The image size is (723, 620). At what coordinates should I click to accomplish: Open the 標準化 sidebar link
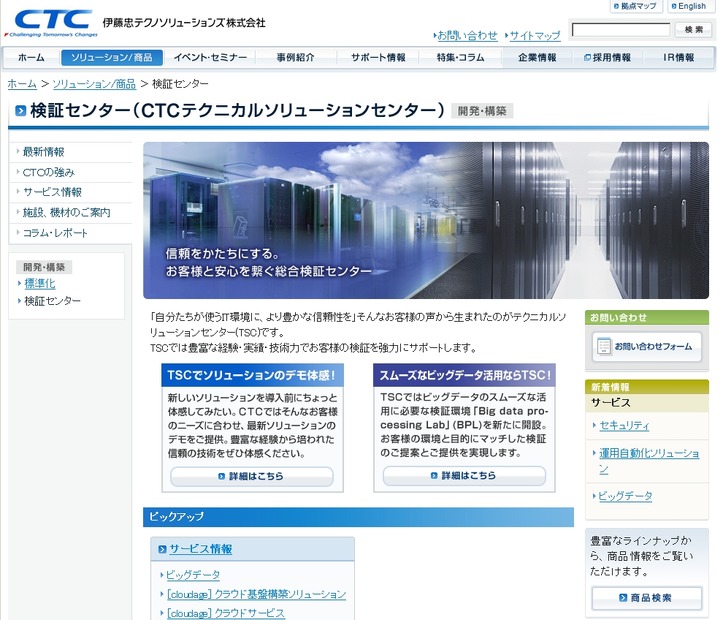[40, 283]
